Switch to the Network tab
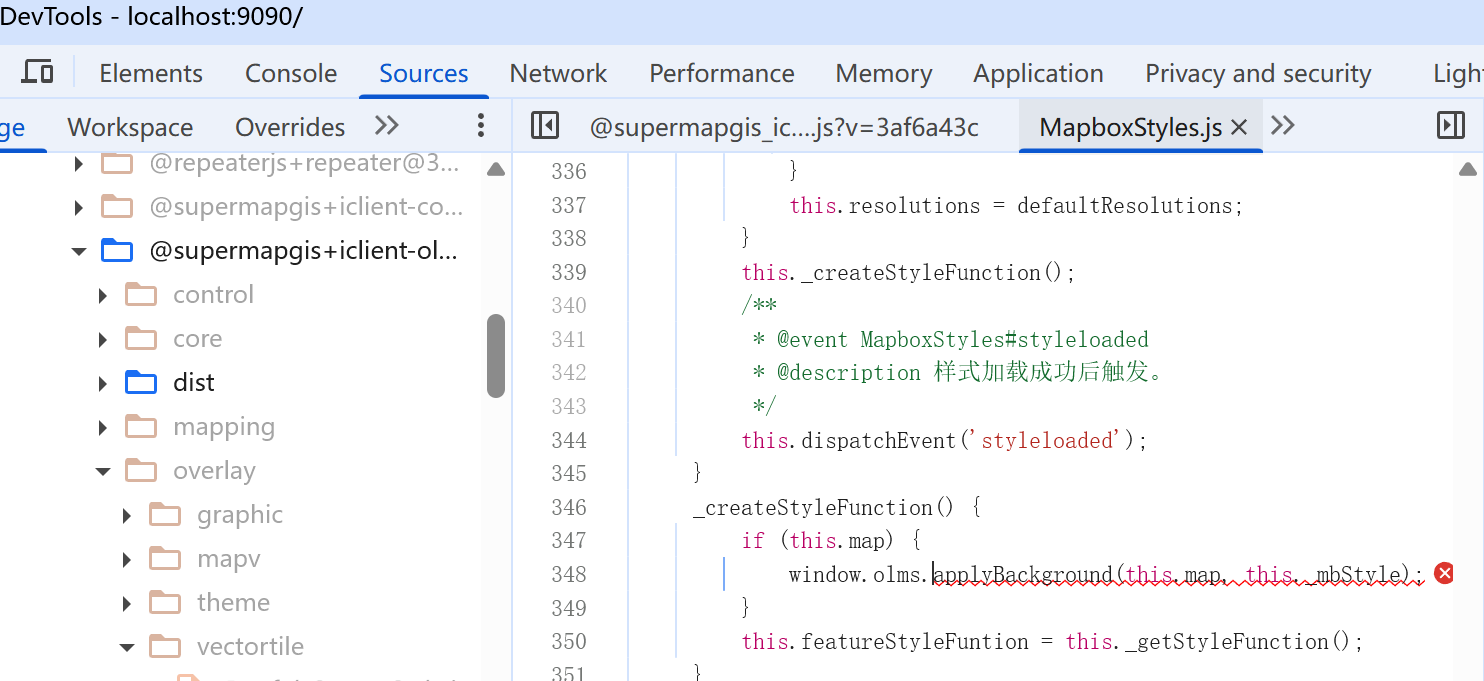The image size is (1484, 681). click(x=558, y=73)
